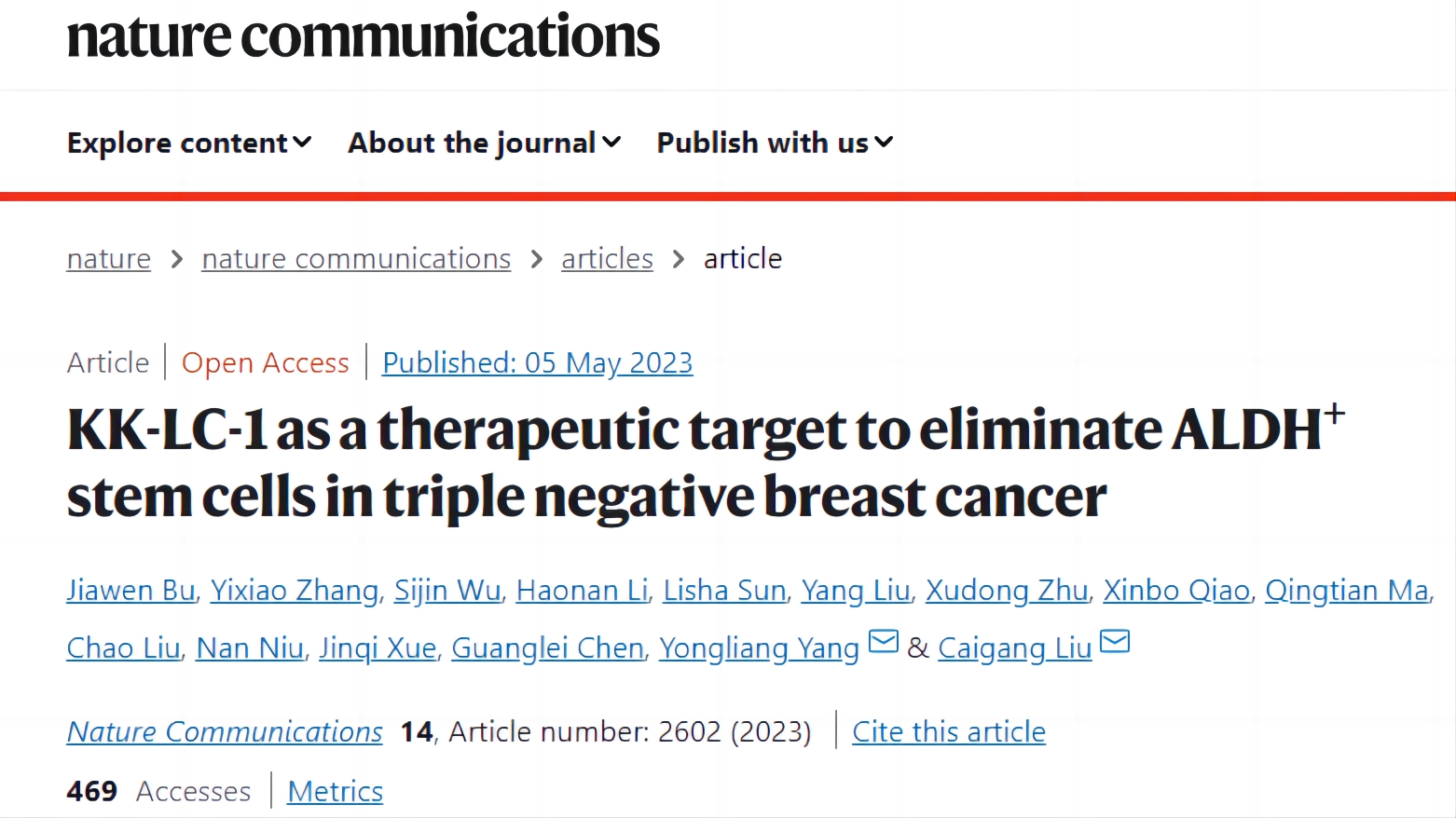Open the About the journal menu
The height and width of the screenshot is (818, 1456).
pyautogui.click(x=485, y=143)
